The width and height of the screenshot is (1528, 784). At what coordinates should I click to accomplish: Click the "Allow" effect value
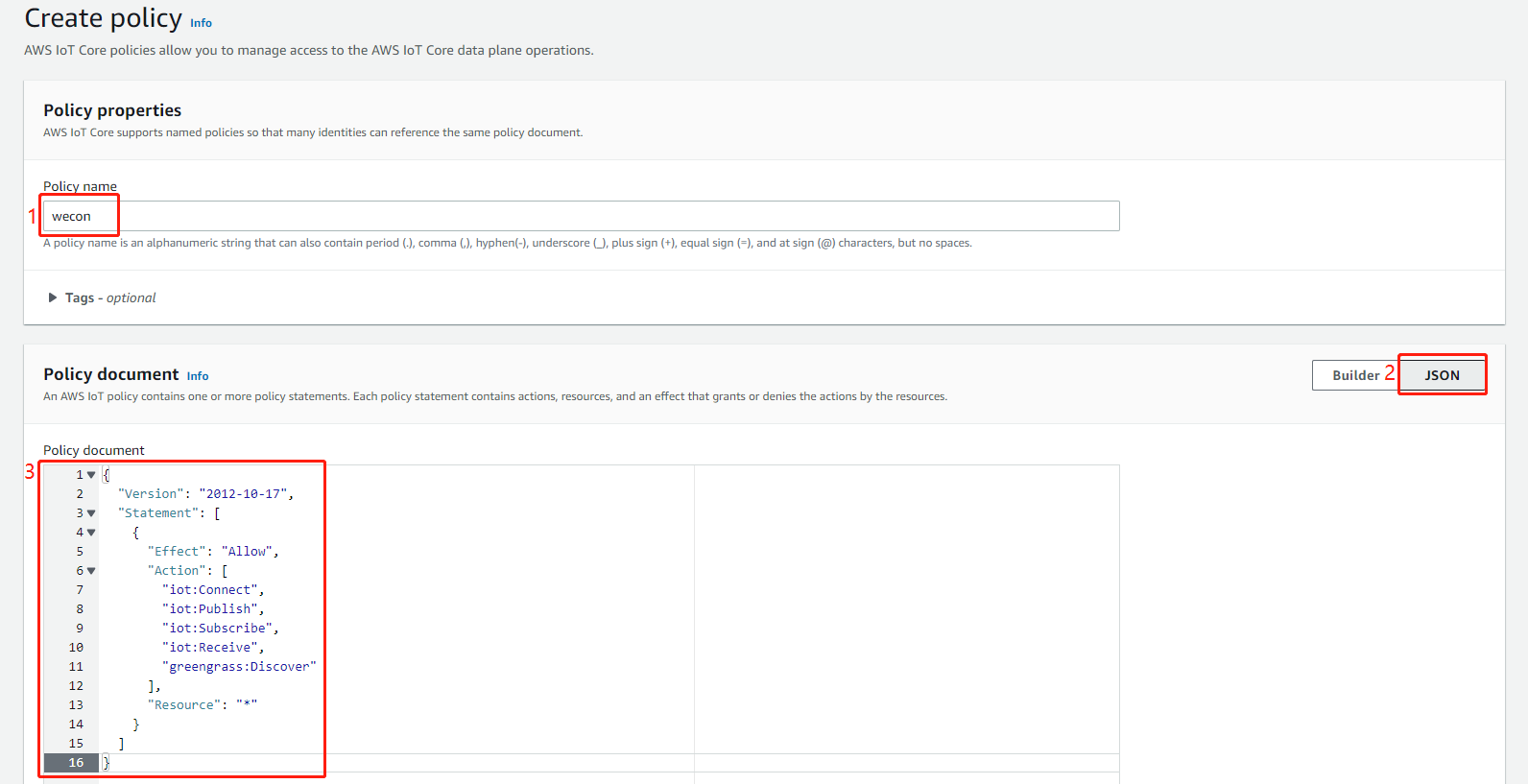pyautogui.click(x=248, y=552)
